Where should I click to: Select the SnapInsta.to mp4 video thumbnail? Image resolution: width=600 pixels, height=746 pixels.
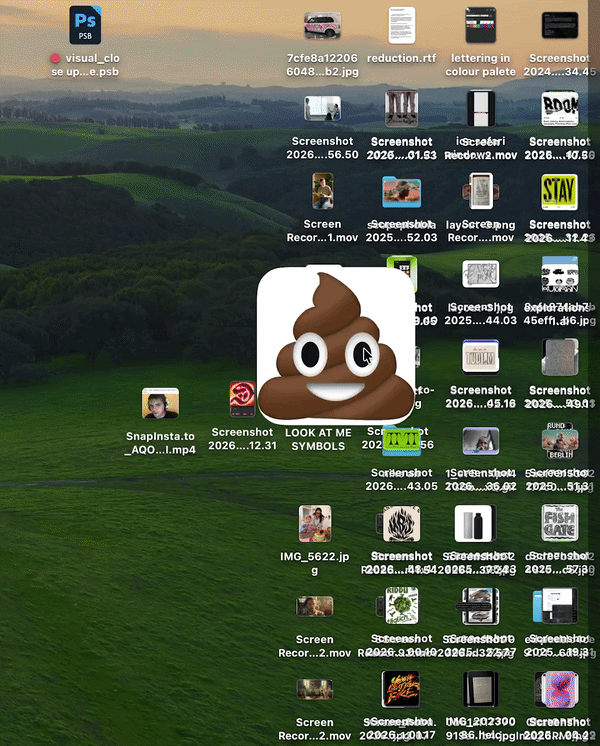point(160,403)
